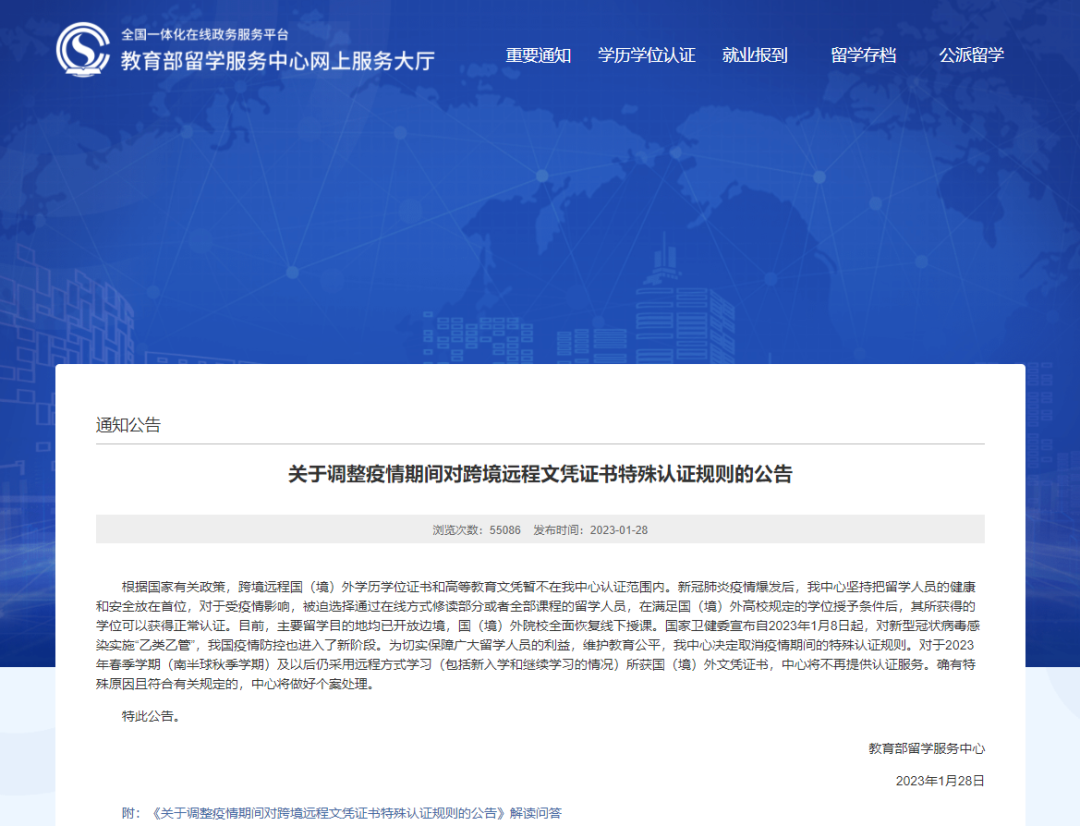Screen dimensions: 1080x826
Task: Click the 教育部留学服务中心 signature text
Action: click(929, 746)
